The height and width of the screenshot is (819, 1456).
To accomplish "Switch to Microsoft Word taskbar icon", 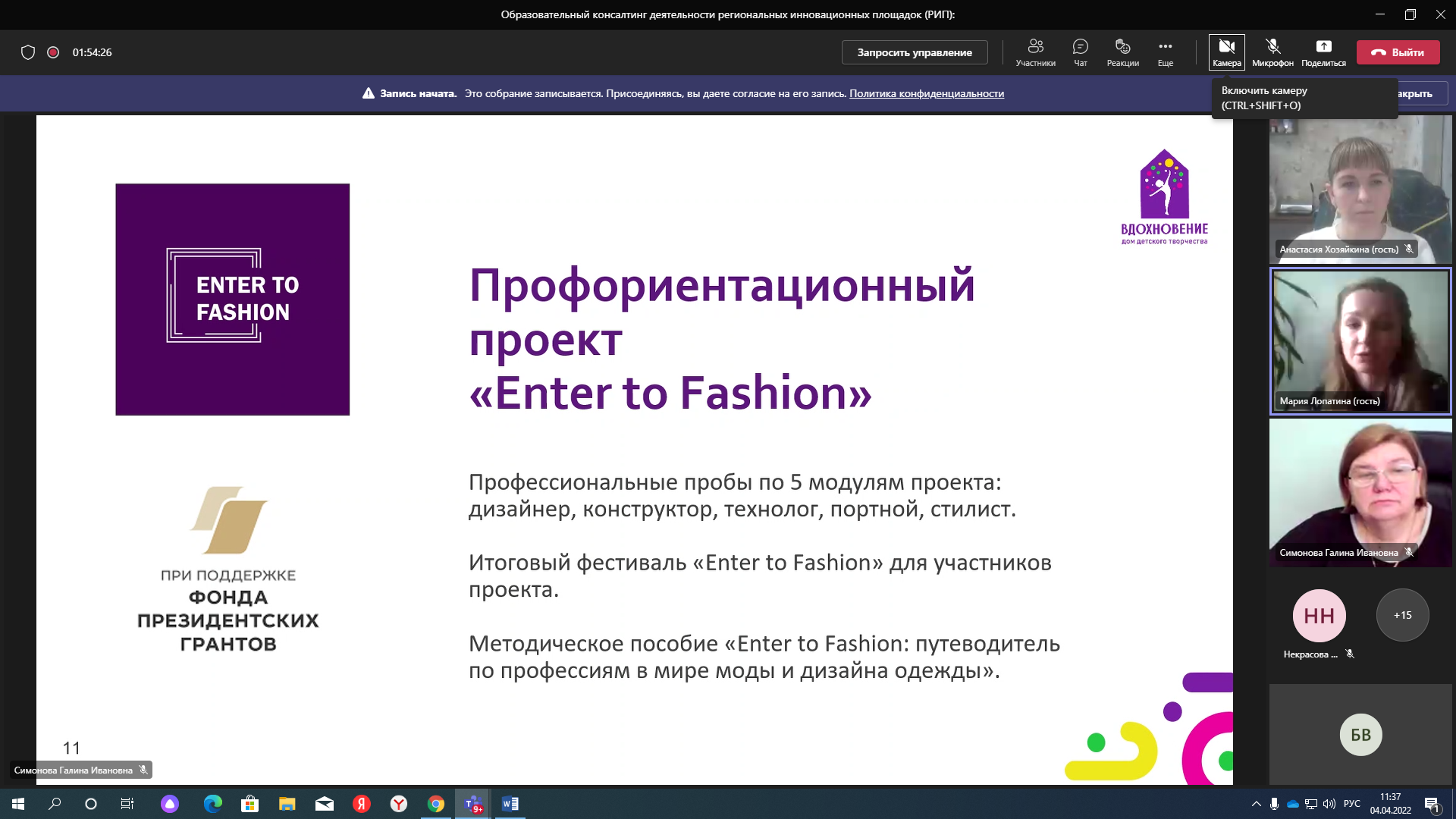I will pos(510,804).
